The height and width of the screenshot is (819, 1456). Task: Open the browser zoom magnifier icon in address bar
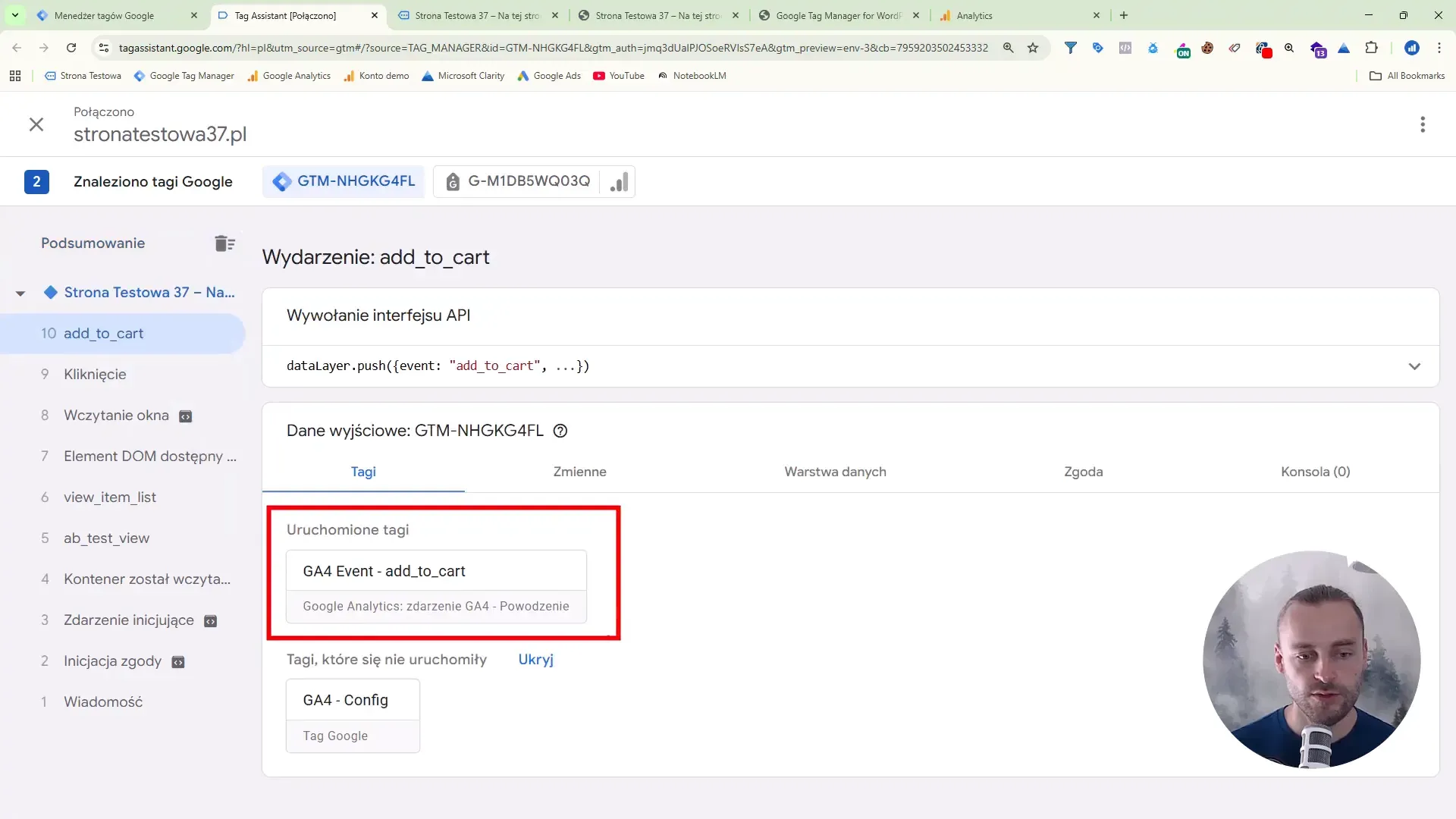click(1009, 48)
